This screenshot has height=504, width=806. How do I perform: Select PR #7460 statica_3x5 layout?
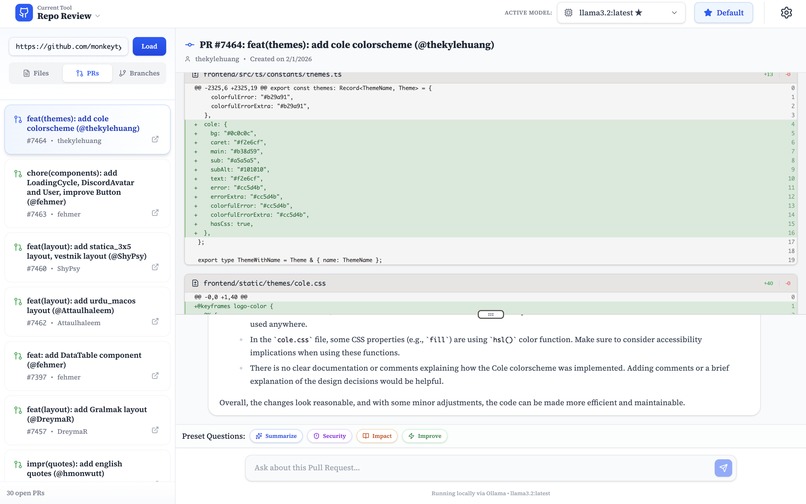[x=87, y=257]
